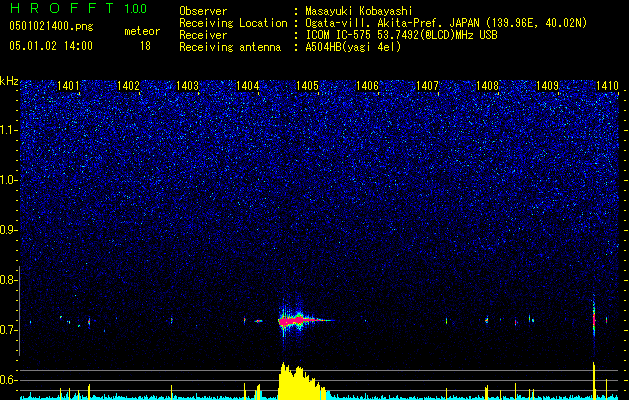Image resolution: width=629 pixels, height=400 pixels.
Task: Click the 1402 time marker
Action: 128,86
